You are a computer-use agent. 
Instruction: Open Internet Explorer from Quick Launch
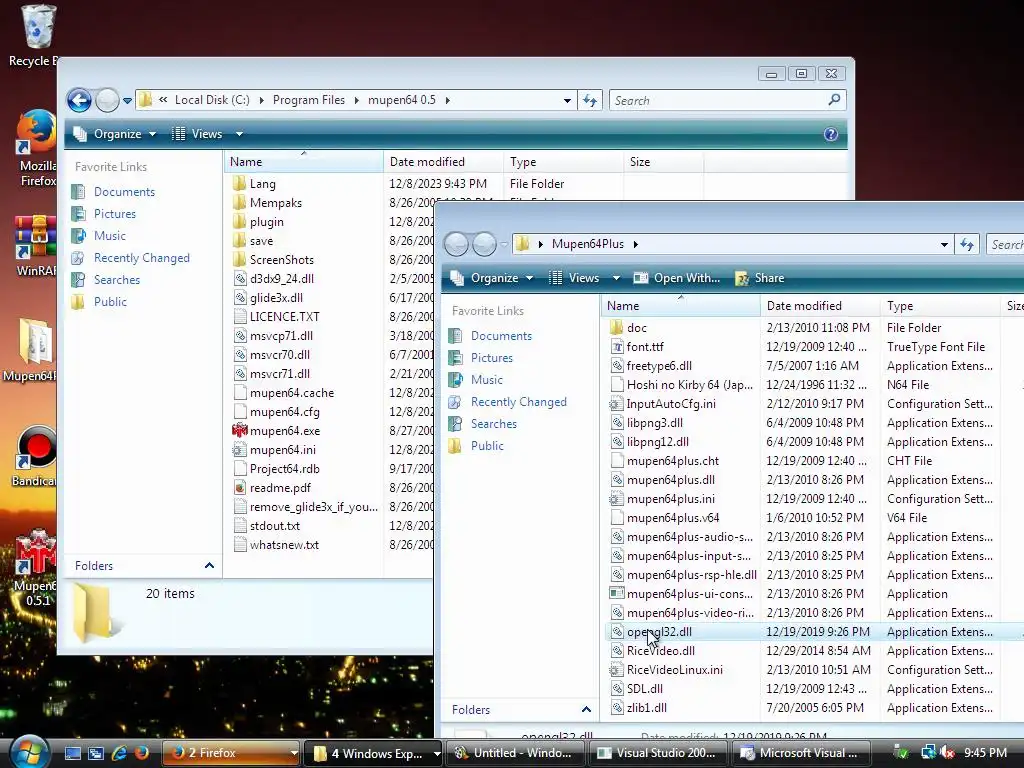119,753
